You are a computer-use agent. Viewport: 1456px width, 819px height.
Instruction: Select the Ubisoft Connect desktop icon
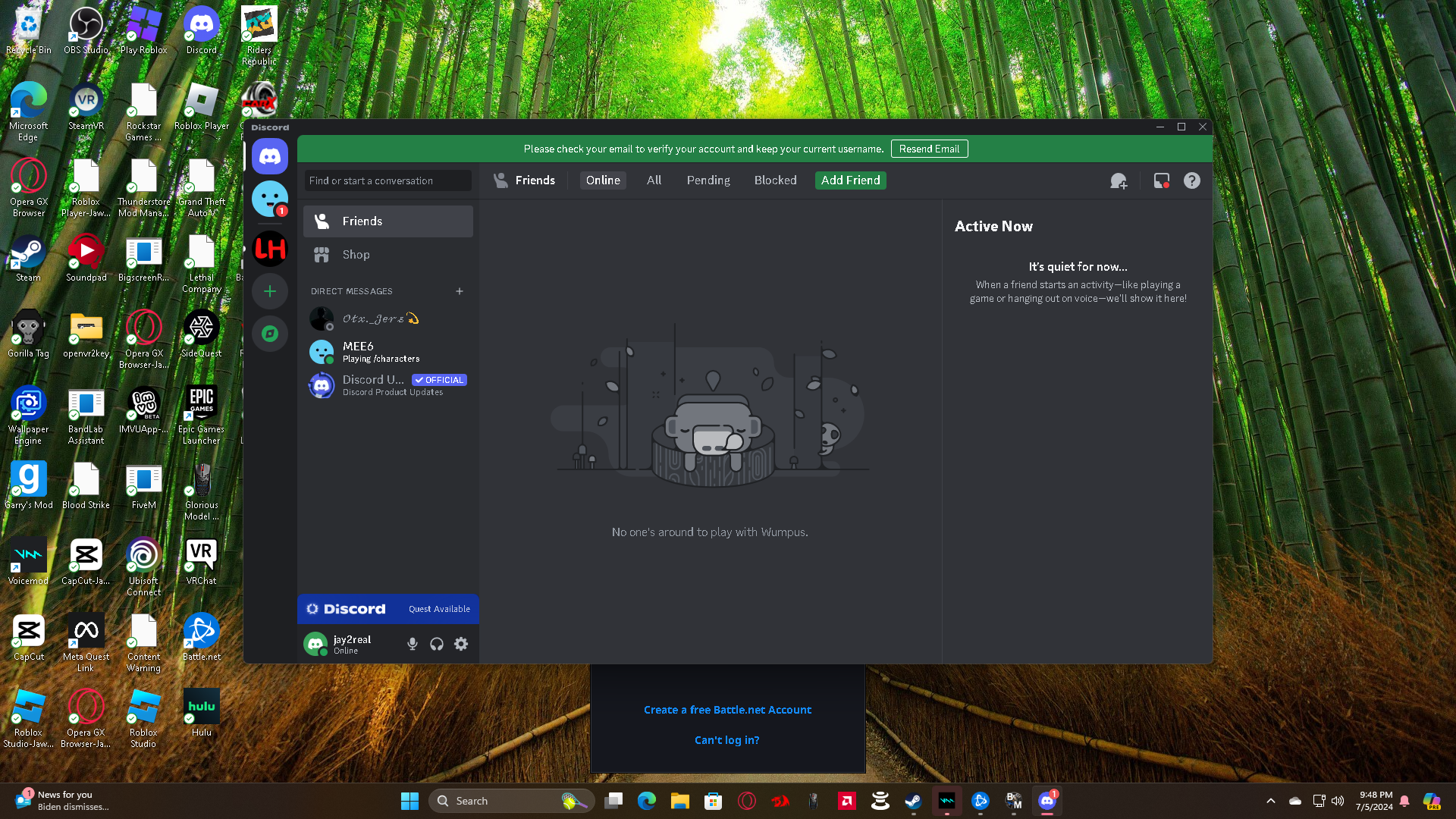tap(144, 567)
